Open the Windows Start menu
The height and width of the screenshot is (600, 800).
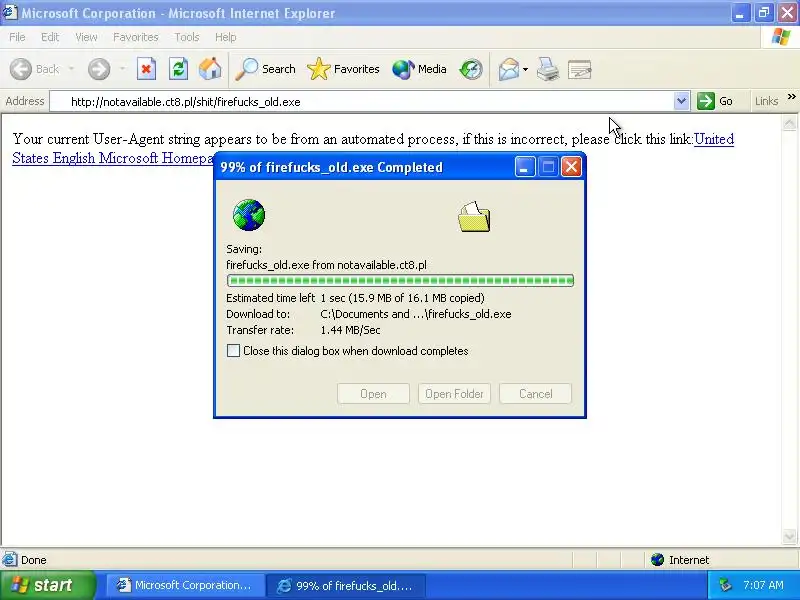coord(47,585)
